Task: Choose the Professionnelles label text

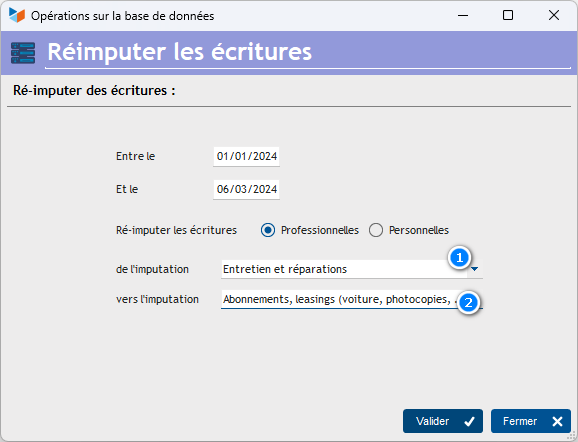Action: (320, 230)
